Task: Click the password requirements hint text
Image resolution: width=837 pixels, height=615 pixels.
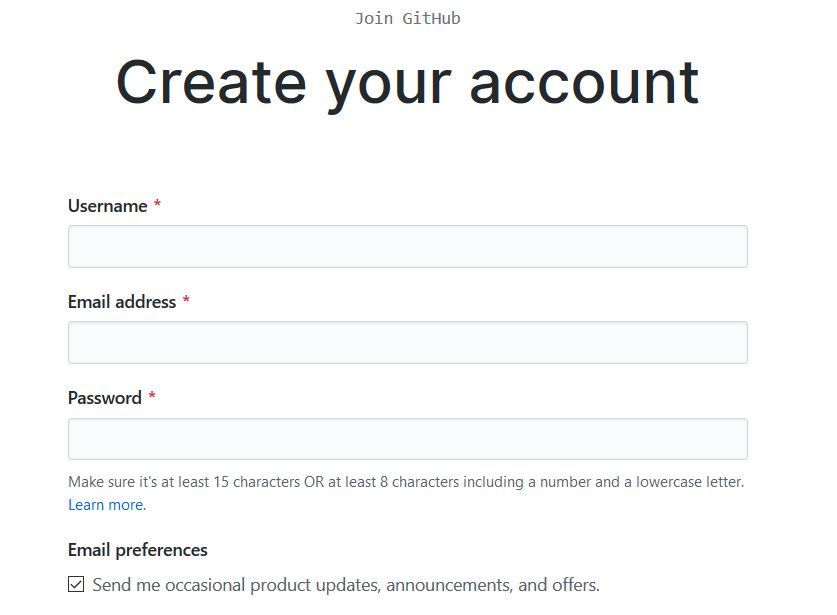Action: 406,482
